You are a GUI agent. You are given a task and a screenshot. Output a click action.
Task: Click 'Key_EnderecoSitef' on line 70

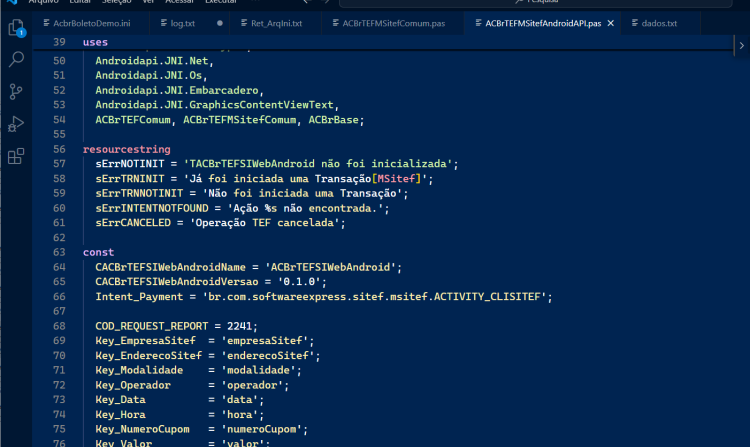(x=148, y=356)
